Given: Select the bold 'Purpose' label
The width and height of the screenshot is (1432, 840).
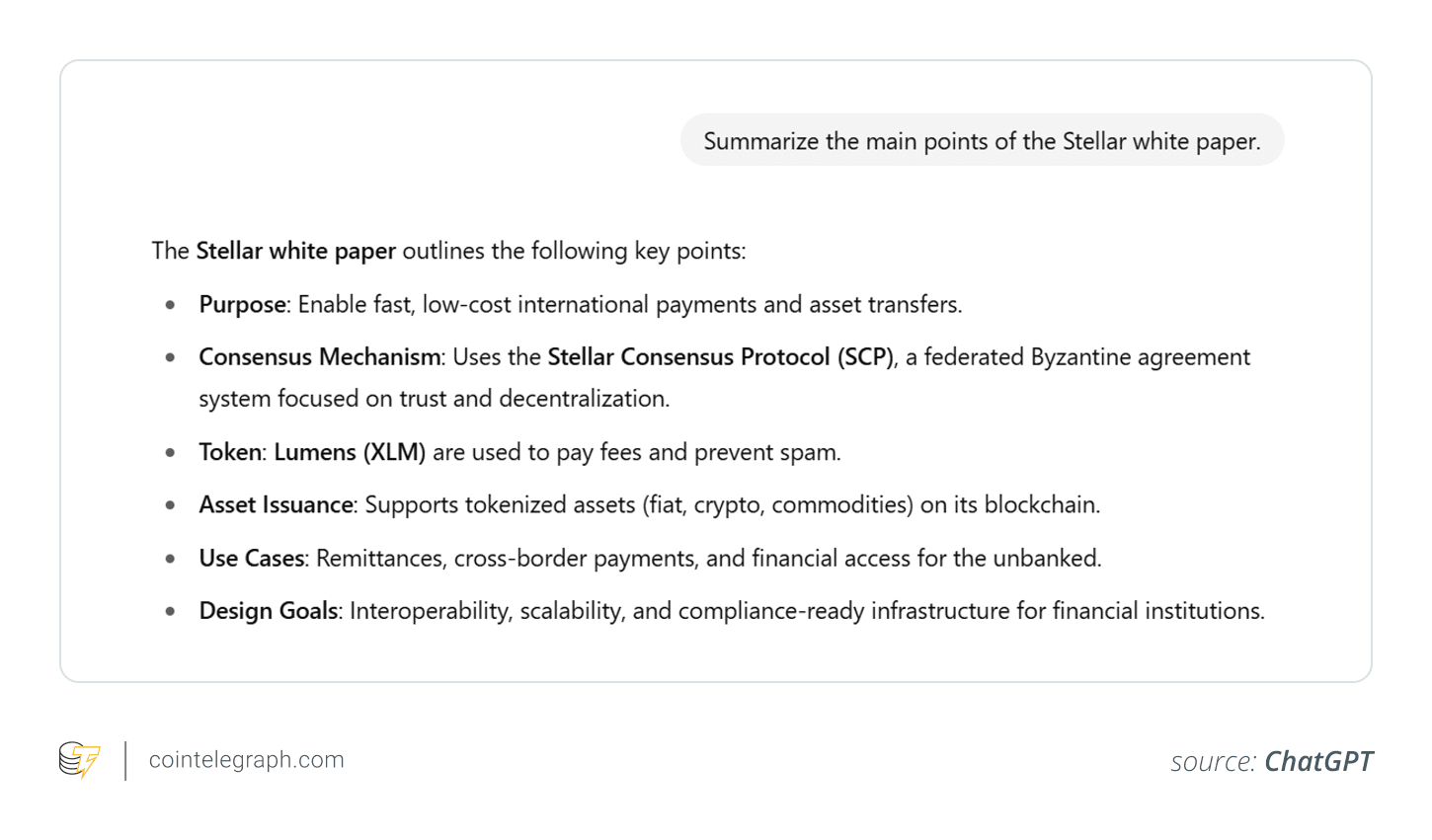Looking at the screenshot, I should (x=242, y=304).
